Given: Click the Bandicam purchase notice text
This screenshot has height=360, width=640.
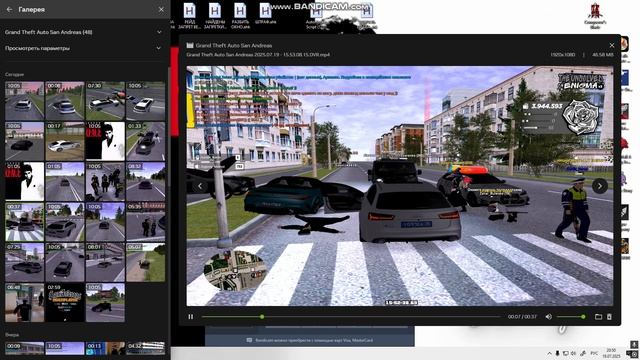Looking at the screenshot, I should (314, 340).
